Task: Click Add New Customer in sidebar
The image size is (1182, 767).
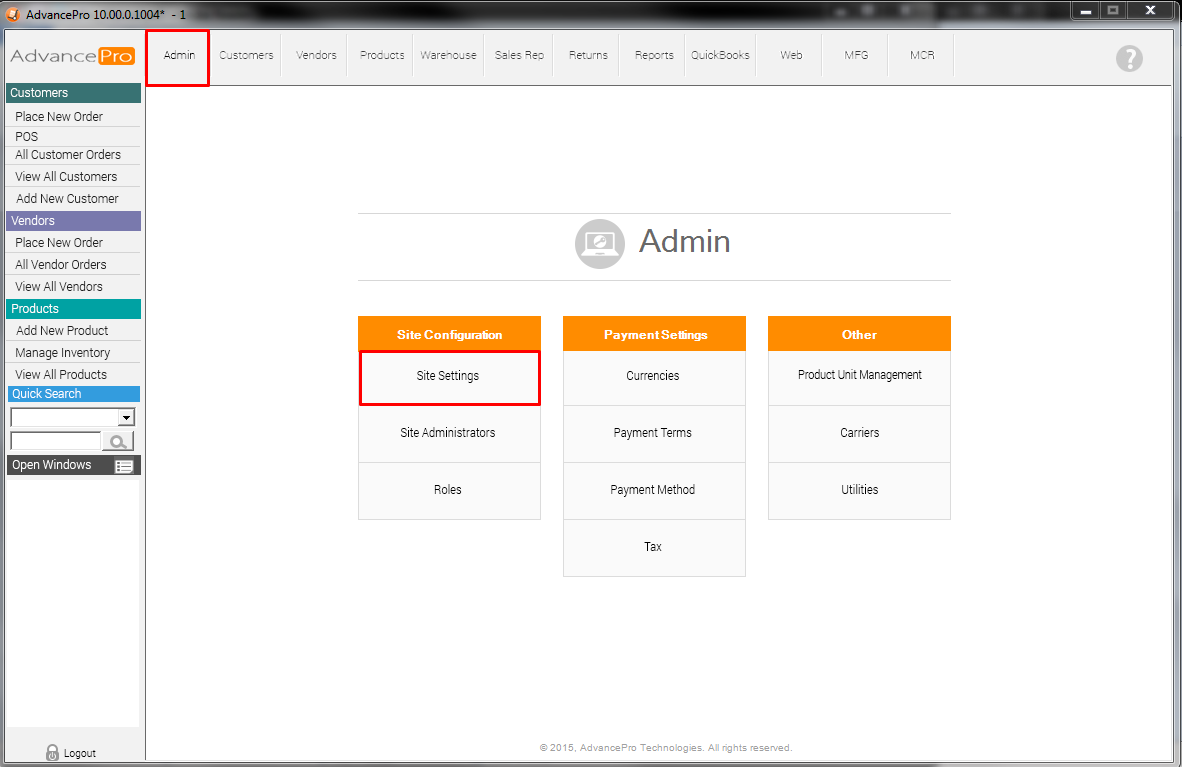Action: coord(67,199)
